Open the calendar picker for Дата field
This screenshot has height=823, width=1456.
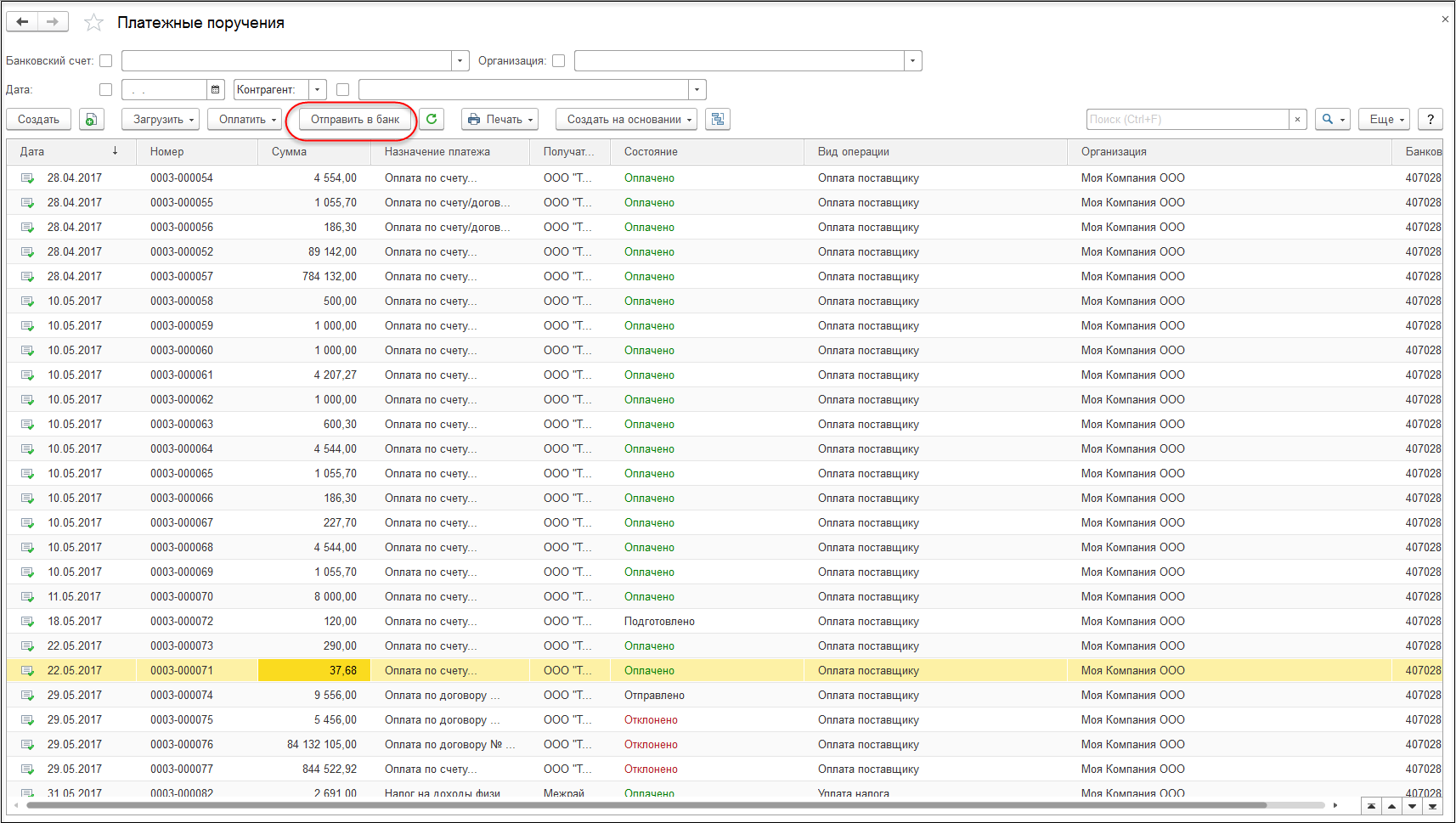pos(216,90)
